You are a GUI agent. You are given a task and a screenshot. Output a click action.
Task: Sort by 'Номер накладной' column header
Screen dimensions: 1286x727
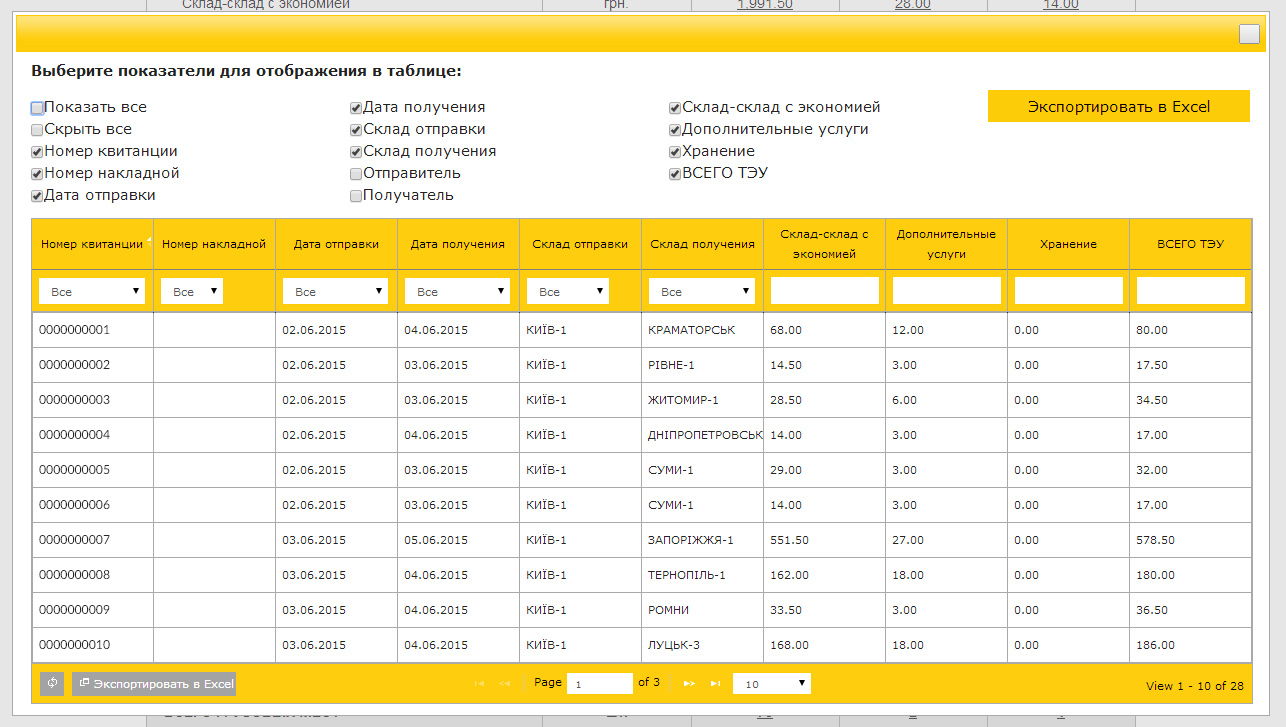(214, 244)
